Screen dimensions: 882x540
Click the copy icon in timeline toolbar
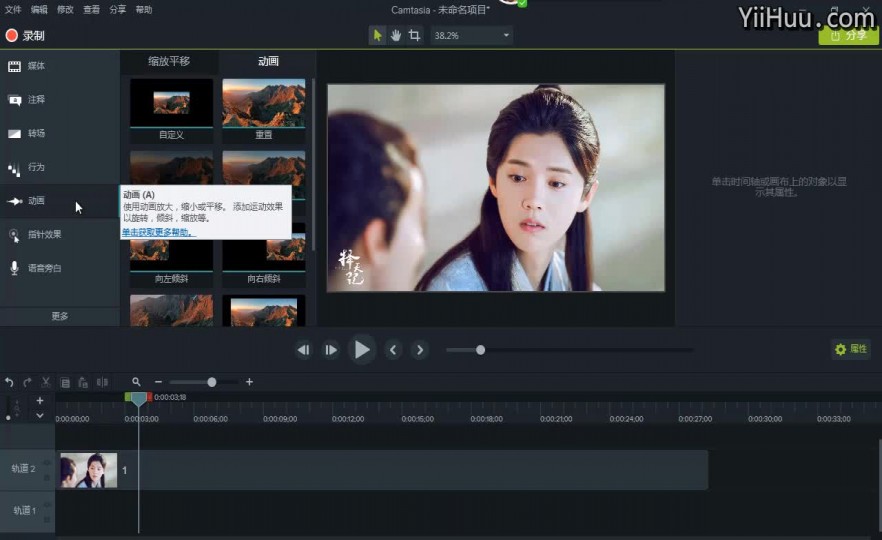[x=65, y=382]
